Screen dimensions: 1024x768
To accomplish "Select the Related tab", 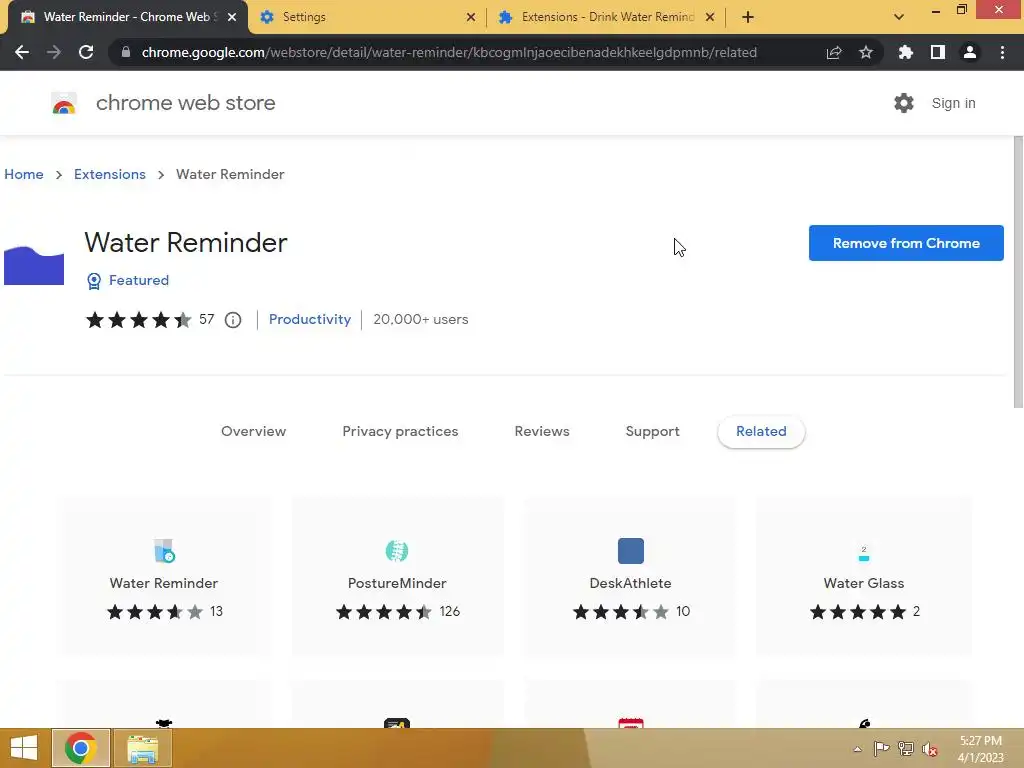I will 761,431.
